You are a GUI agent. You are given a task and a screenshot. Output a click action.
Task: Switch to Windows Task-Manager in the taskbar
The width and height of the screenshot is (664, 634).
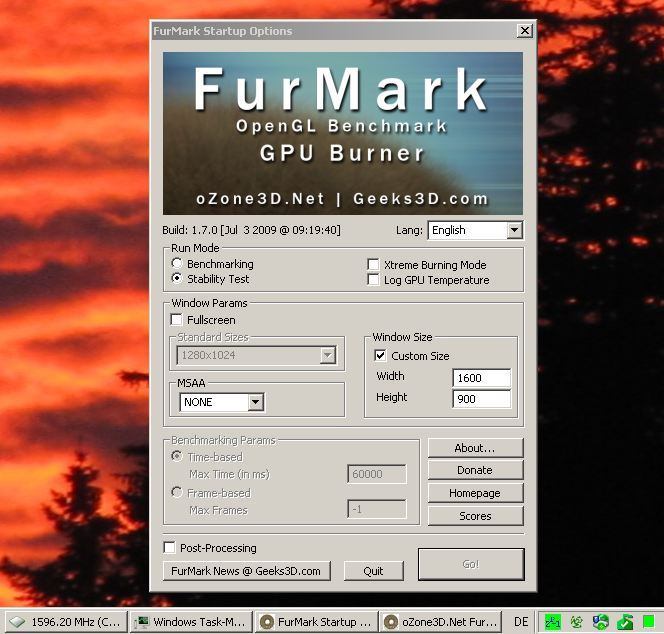click(191, 622)
